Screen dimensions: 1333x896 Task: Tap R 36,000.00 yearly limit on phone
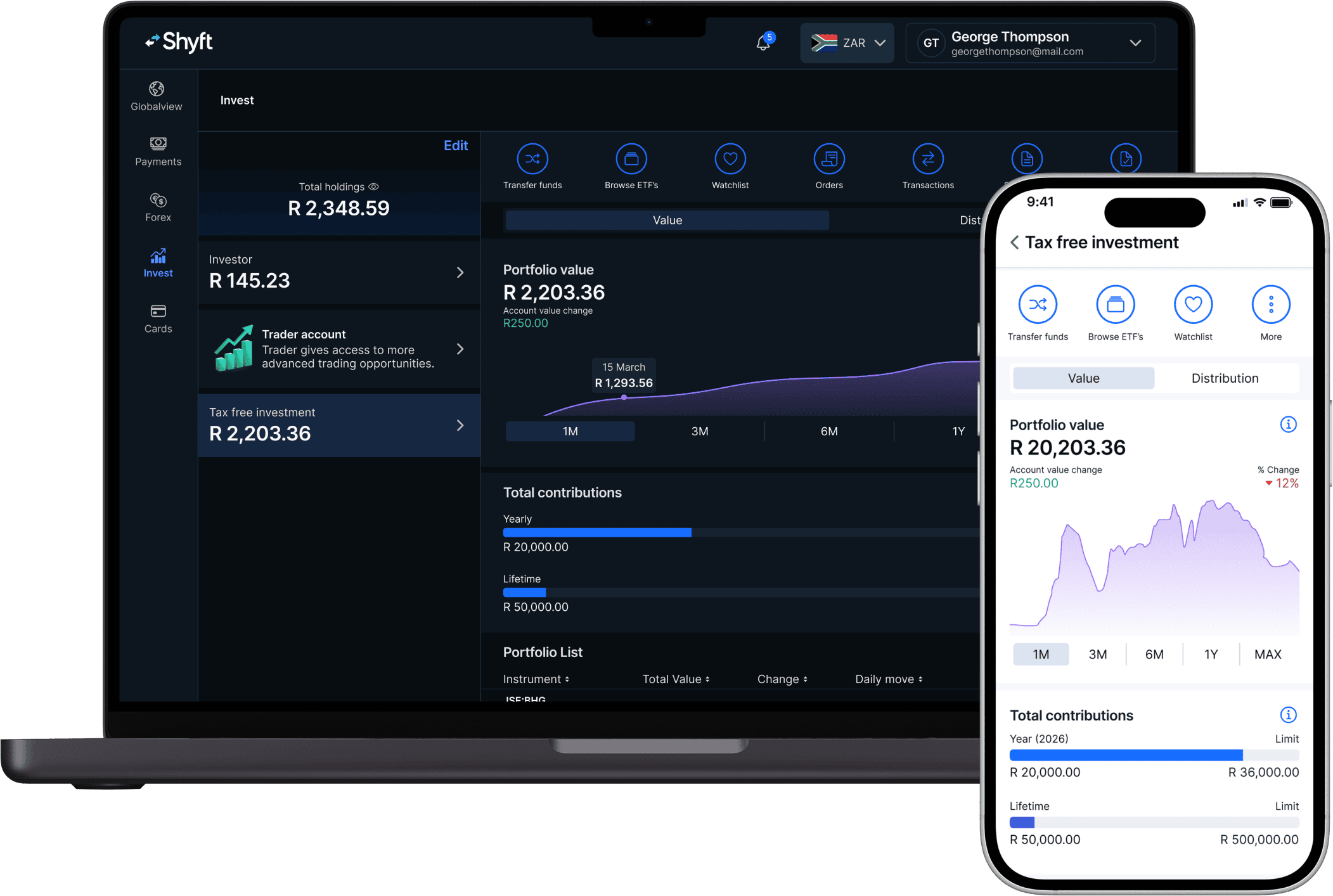click(1263, 772)
